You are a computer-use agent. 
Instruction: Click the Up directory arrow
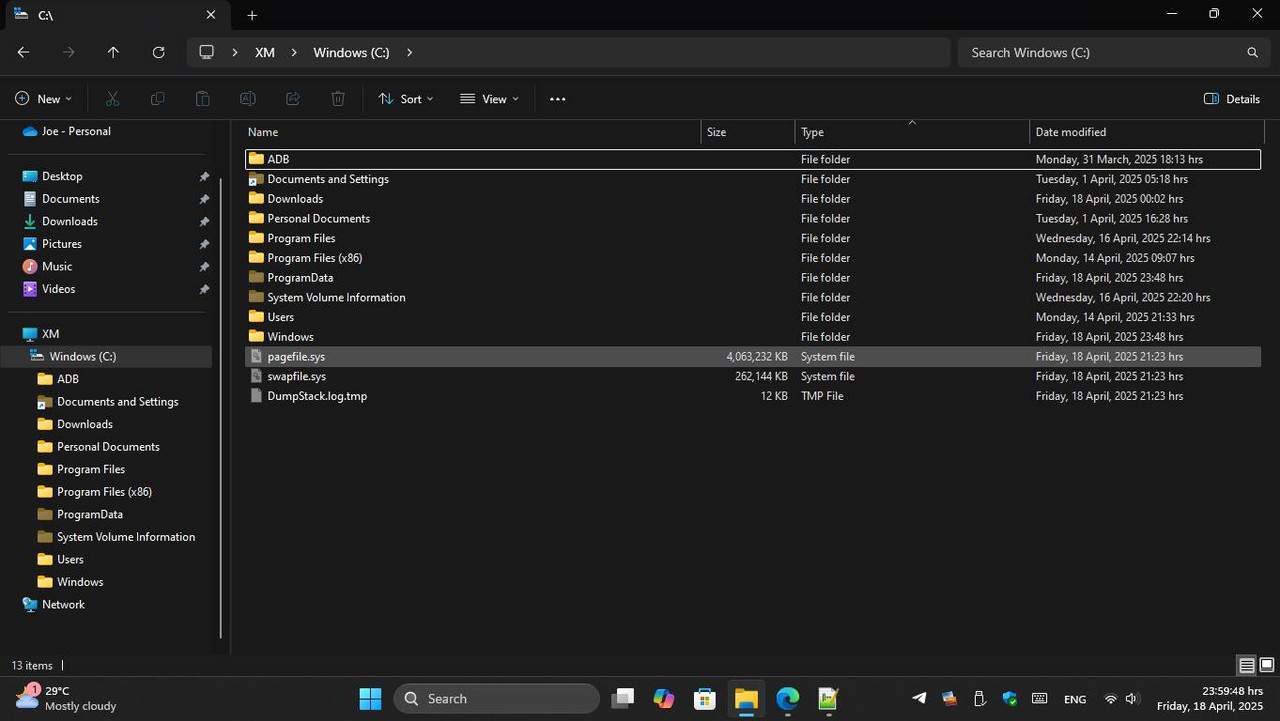point(113,52)
